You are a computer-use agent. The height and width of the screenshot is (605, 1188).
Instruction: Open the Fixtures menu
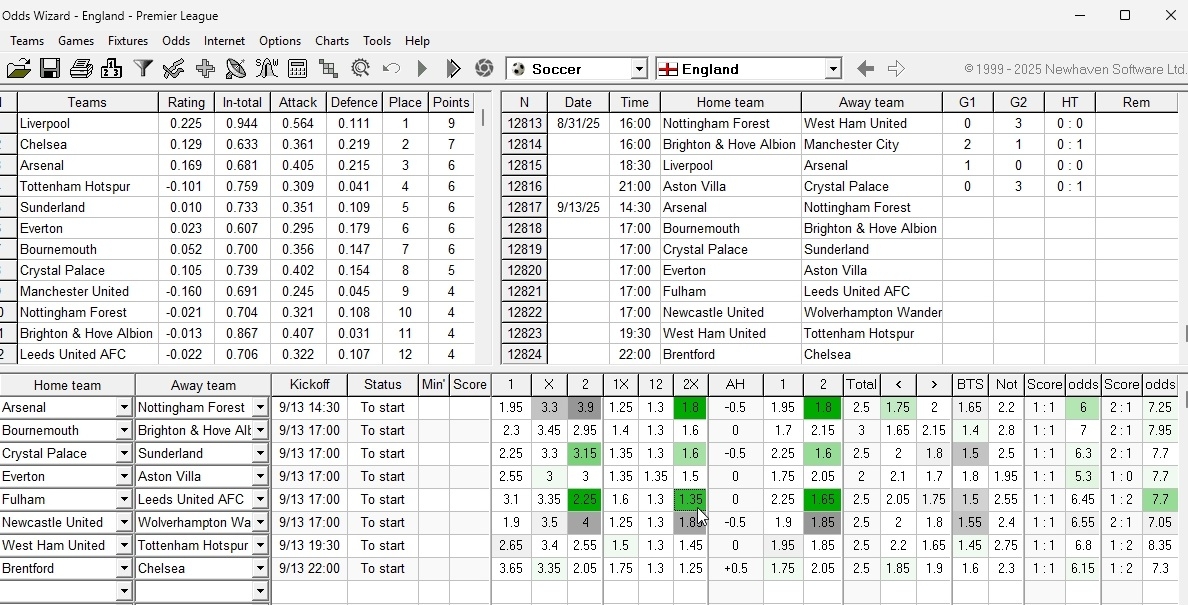[x=127, y=41]
